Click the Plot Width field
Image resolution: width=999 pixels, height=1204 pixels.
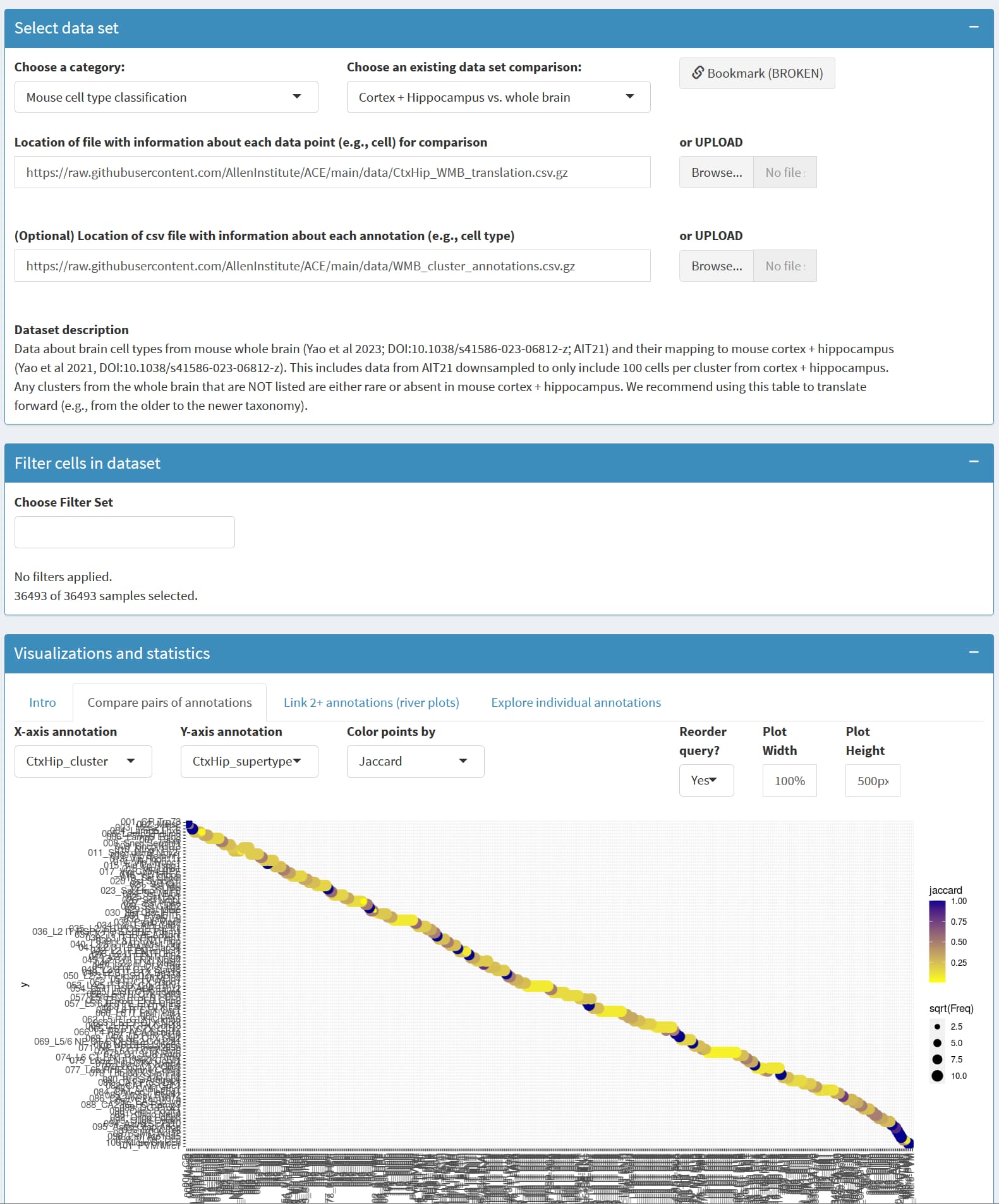790,781
